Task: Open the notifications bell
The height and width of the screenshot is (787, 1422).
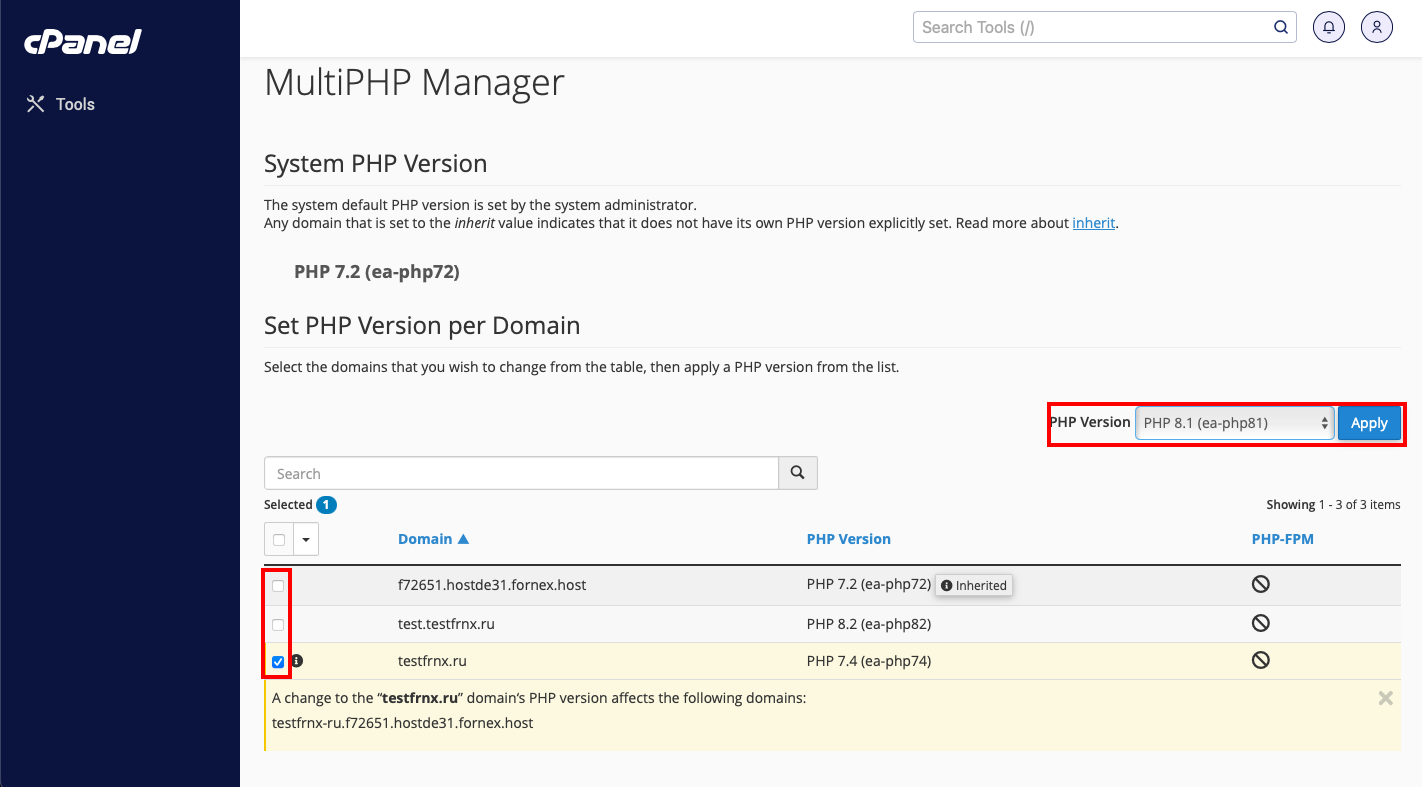Action: point(1329,28)
